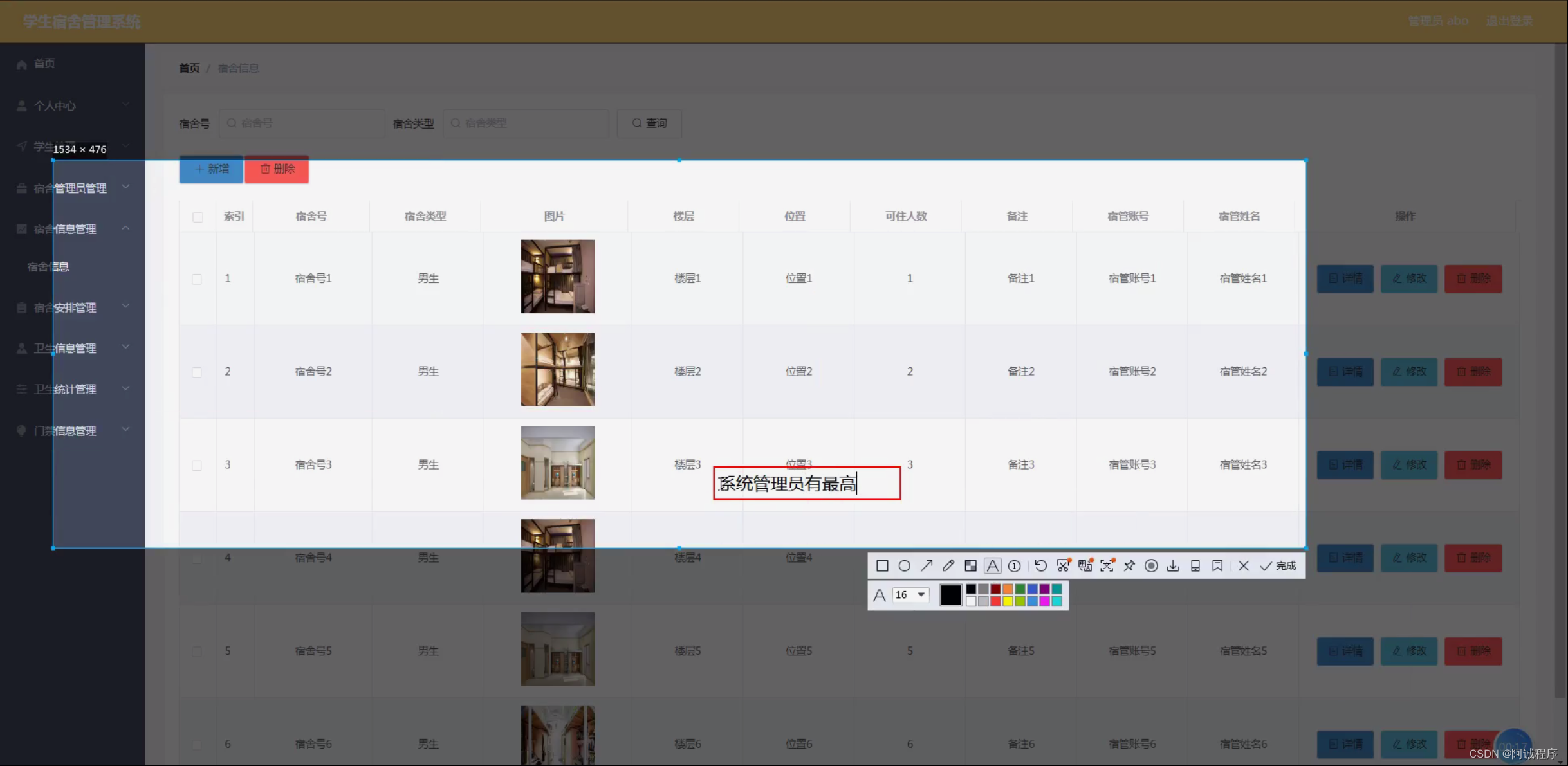Open the 首页 sidebar menu item
Viewport: 1568px width, 766px height.
(x=44, y=62)
